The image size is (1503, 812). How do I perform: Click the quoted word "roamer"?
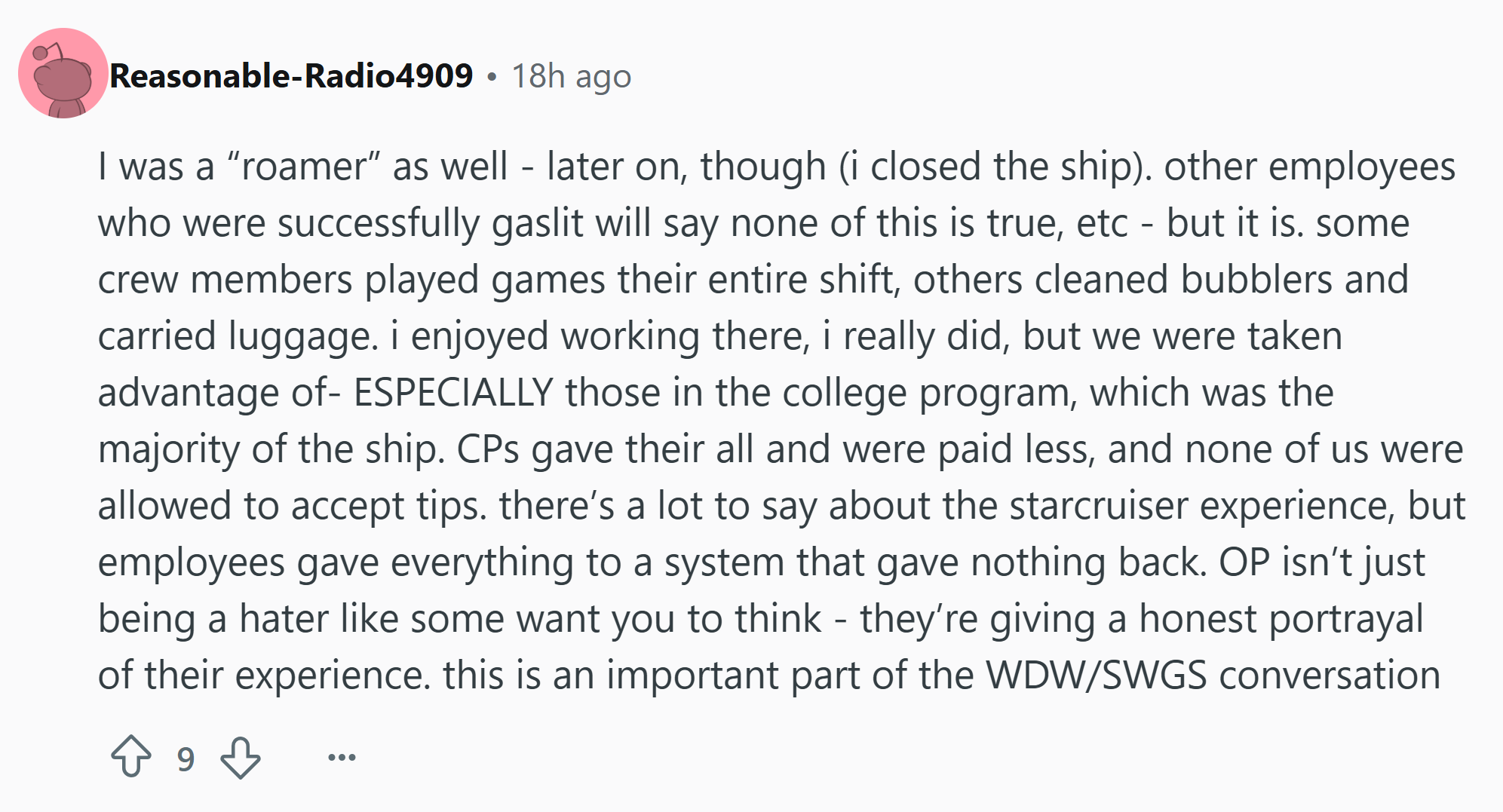coord(304,167)
